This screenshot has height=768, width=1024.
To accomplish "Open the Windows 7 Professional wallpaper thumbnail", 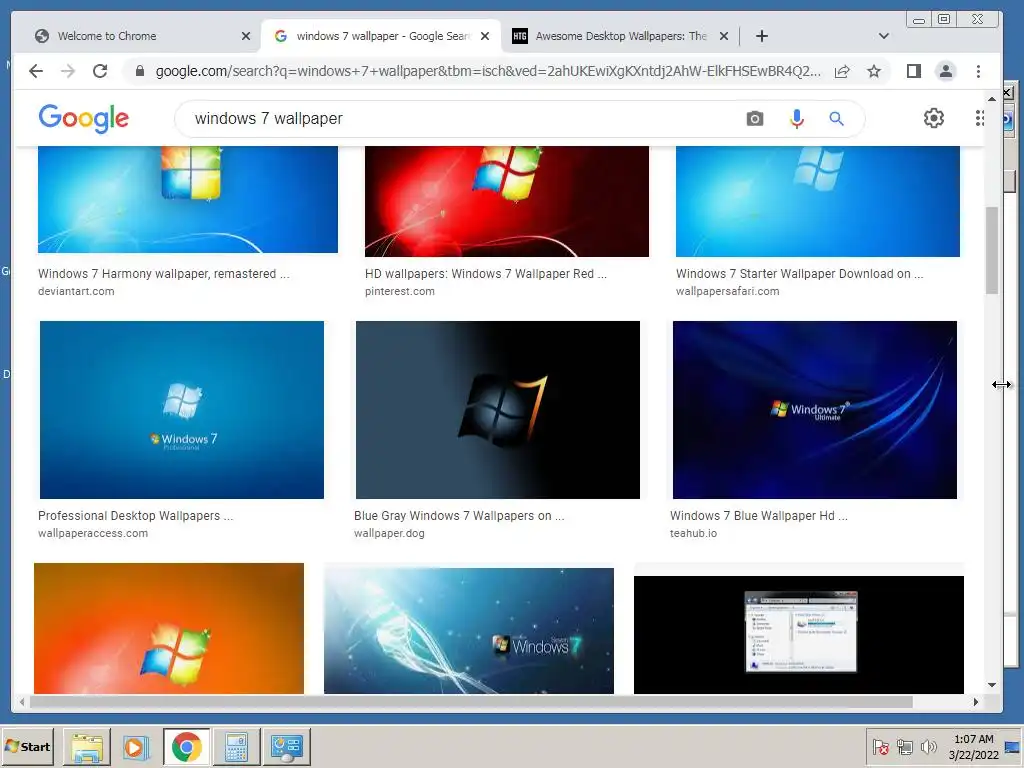I will pos(182,409).
